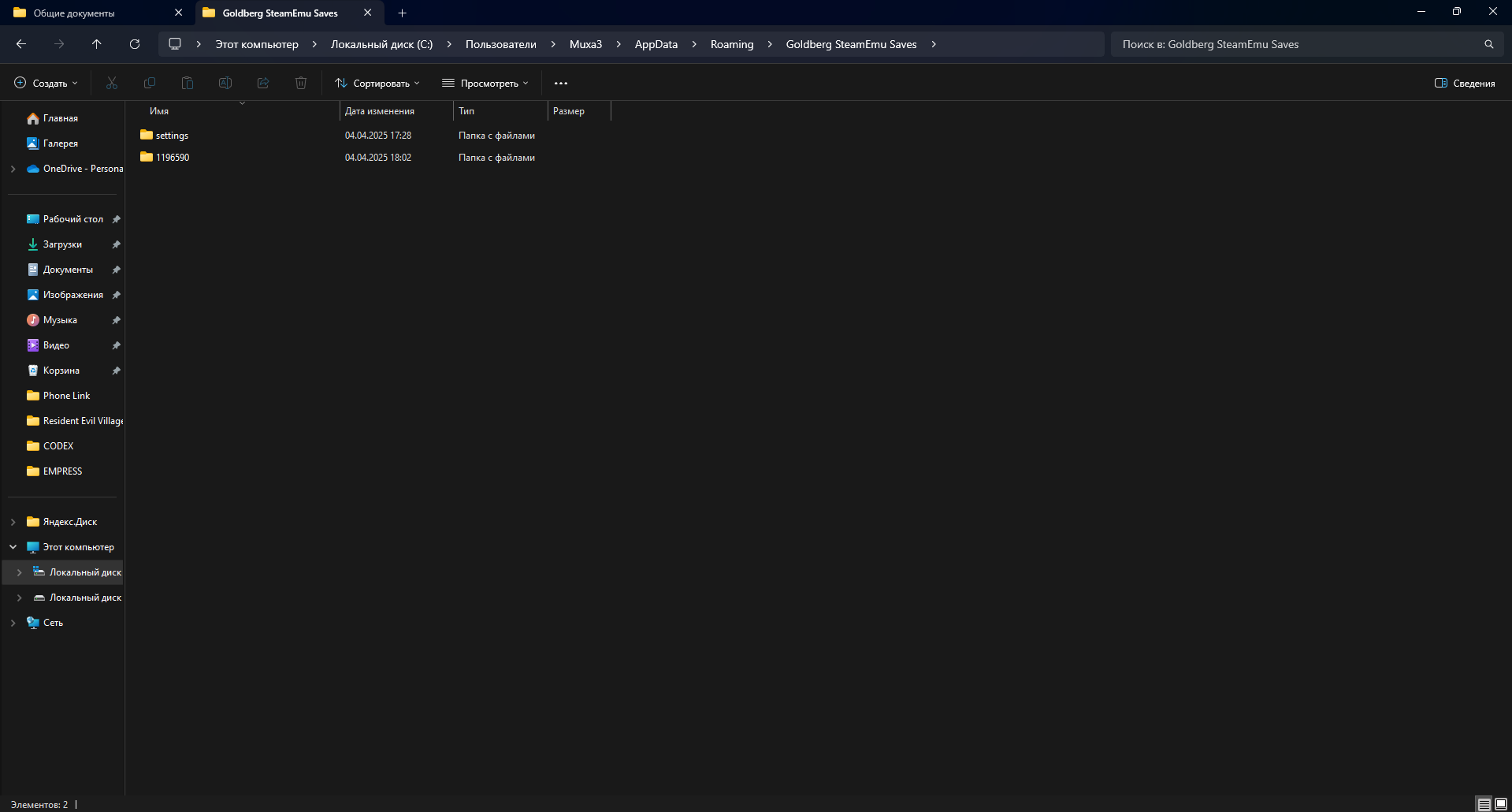Navigate up one folder level

[97, 44]
